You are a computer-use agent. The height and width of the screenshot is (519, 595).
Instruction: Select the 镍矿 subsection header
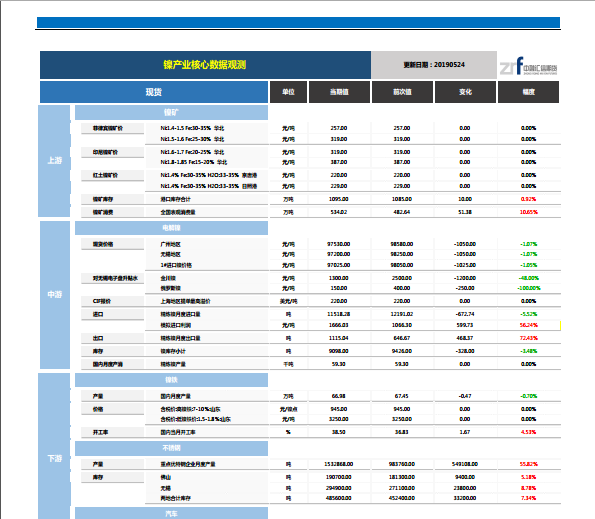(172, 113)
